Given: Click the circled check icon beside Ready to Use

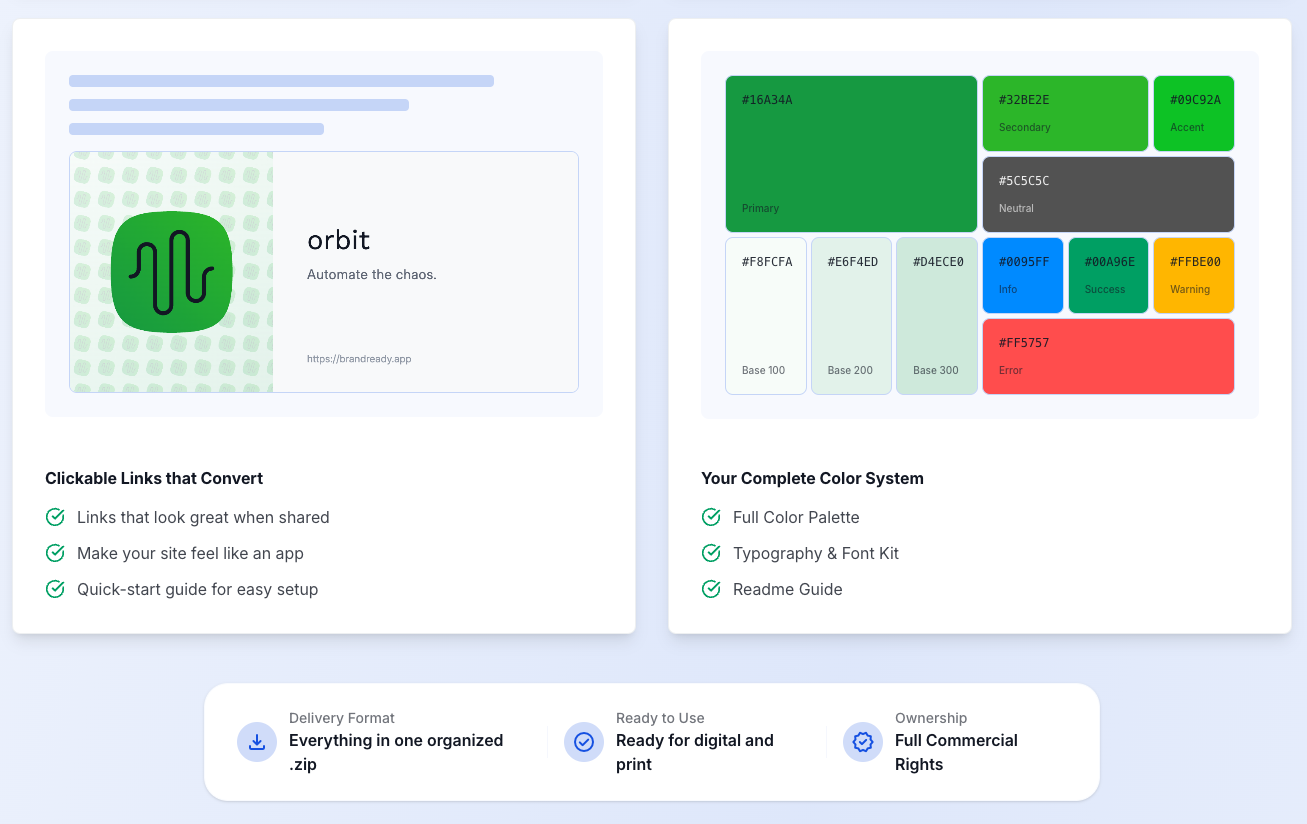Looking at the screenshot, I should pyautogui.click(x=584, y=742).
